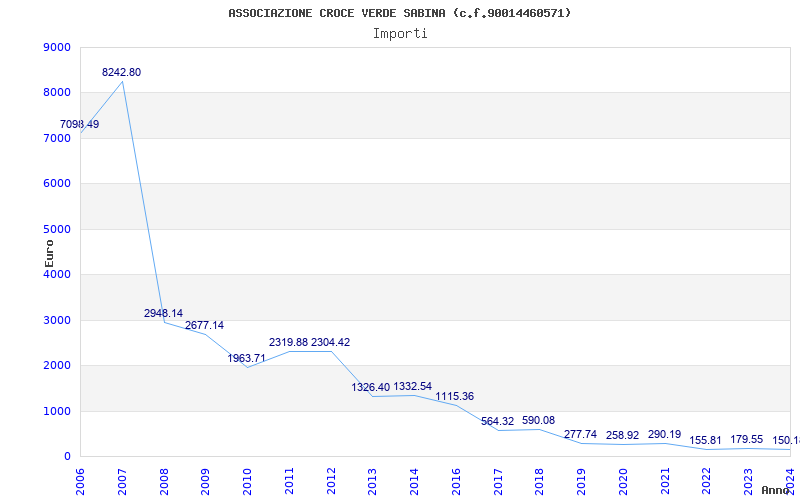This screenshot has width=800, height=500.
Task: Click the Importi chart subtitle
Action: [x=400, y=33]
